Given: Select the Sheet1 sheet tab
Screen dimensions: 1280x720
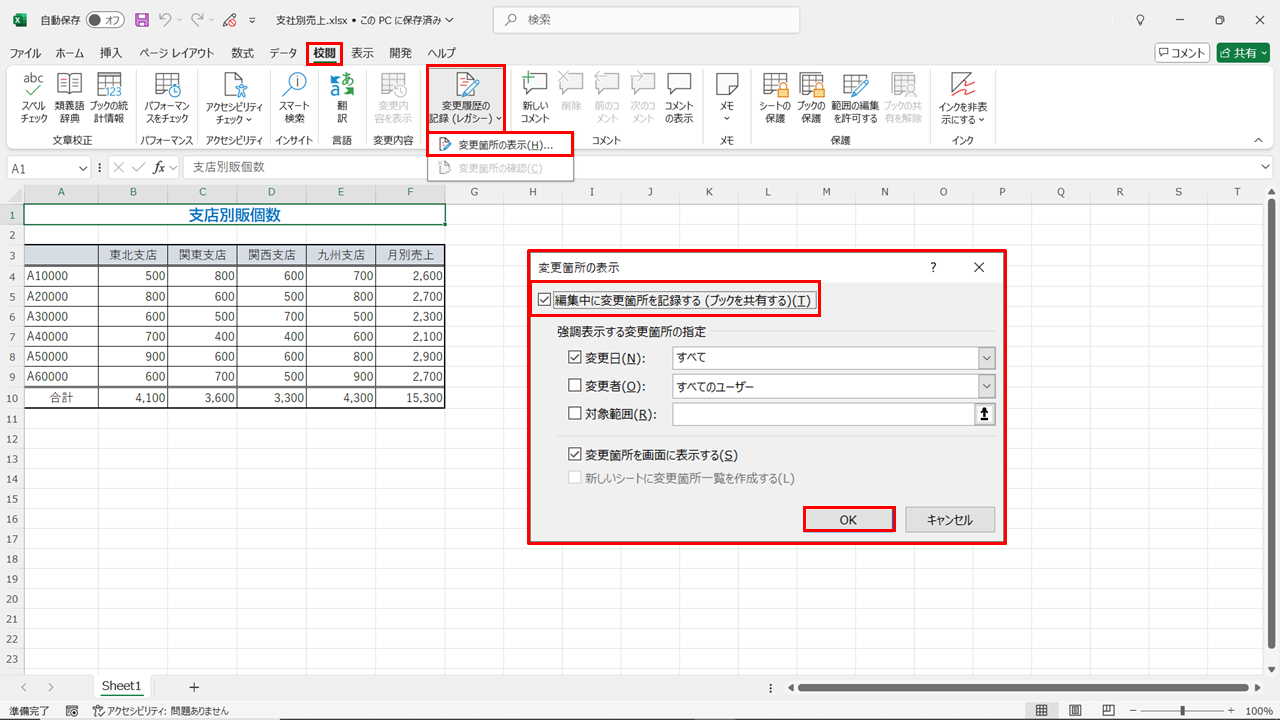Looking at the screenshot, I should [122, 686].
